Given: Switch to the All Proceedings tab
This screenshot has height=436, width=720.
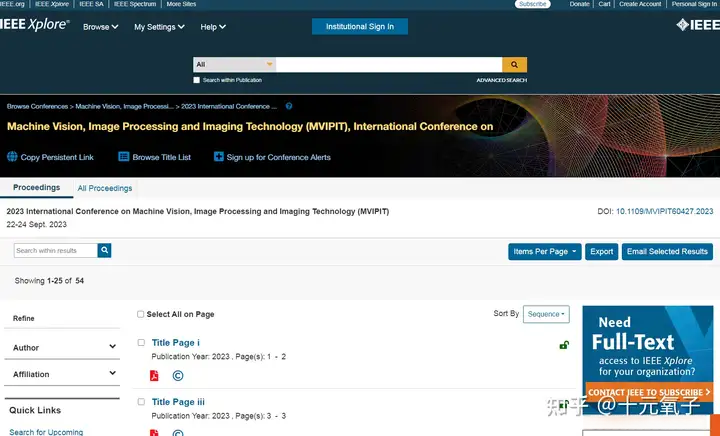Looking at the screenshot, I should coord(105,188).
